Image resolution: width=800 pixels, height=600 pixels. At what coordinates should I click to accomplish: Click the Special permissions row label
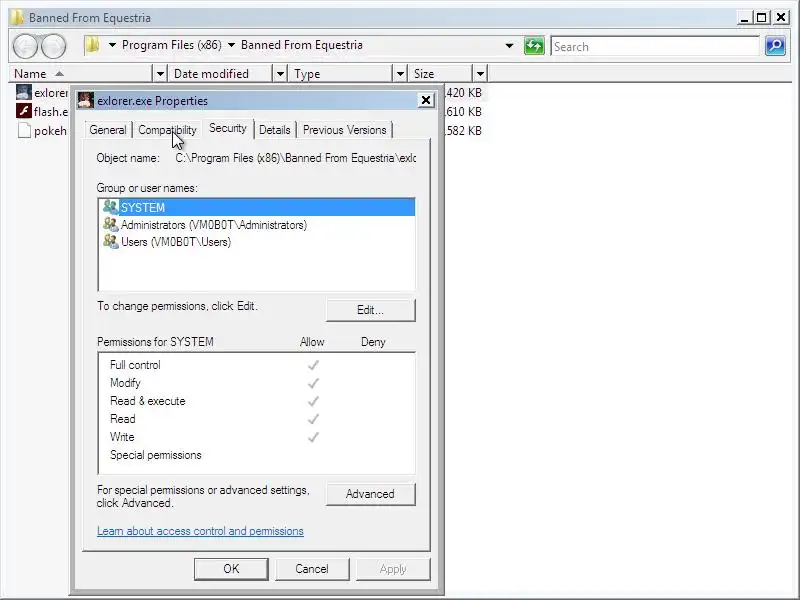coord(156,455)
